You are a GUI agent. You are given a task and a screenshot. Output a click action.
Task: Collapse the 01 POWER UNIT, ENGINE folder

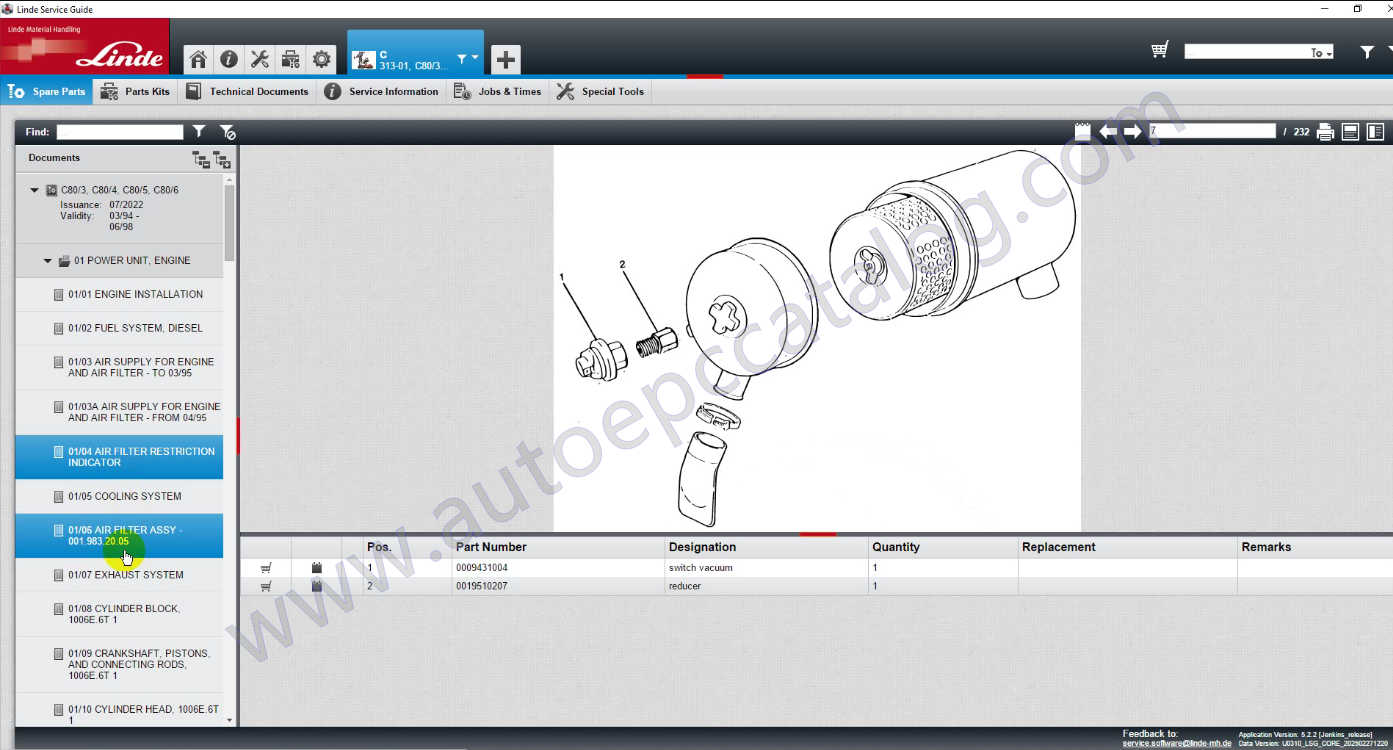pyautogui.click(x=47, y=261)
